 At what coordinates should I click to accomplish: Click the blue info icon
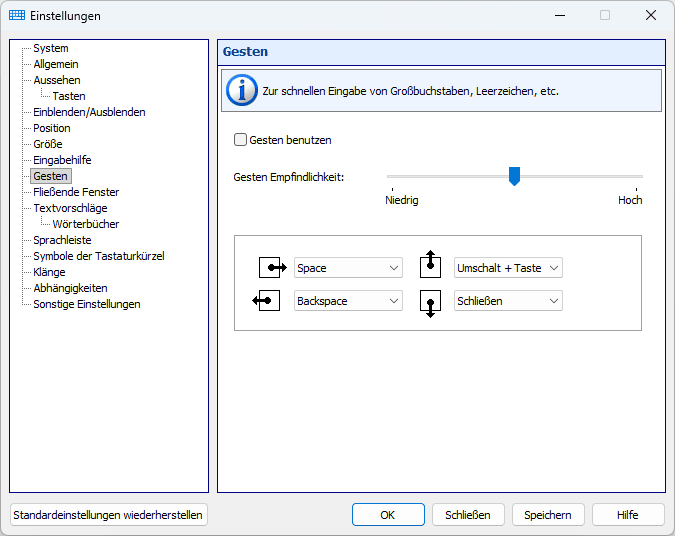pos(242,90)
